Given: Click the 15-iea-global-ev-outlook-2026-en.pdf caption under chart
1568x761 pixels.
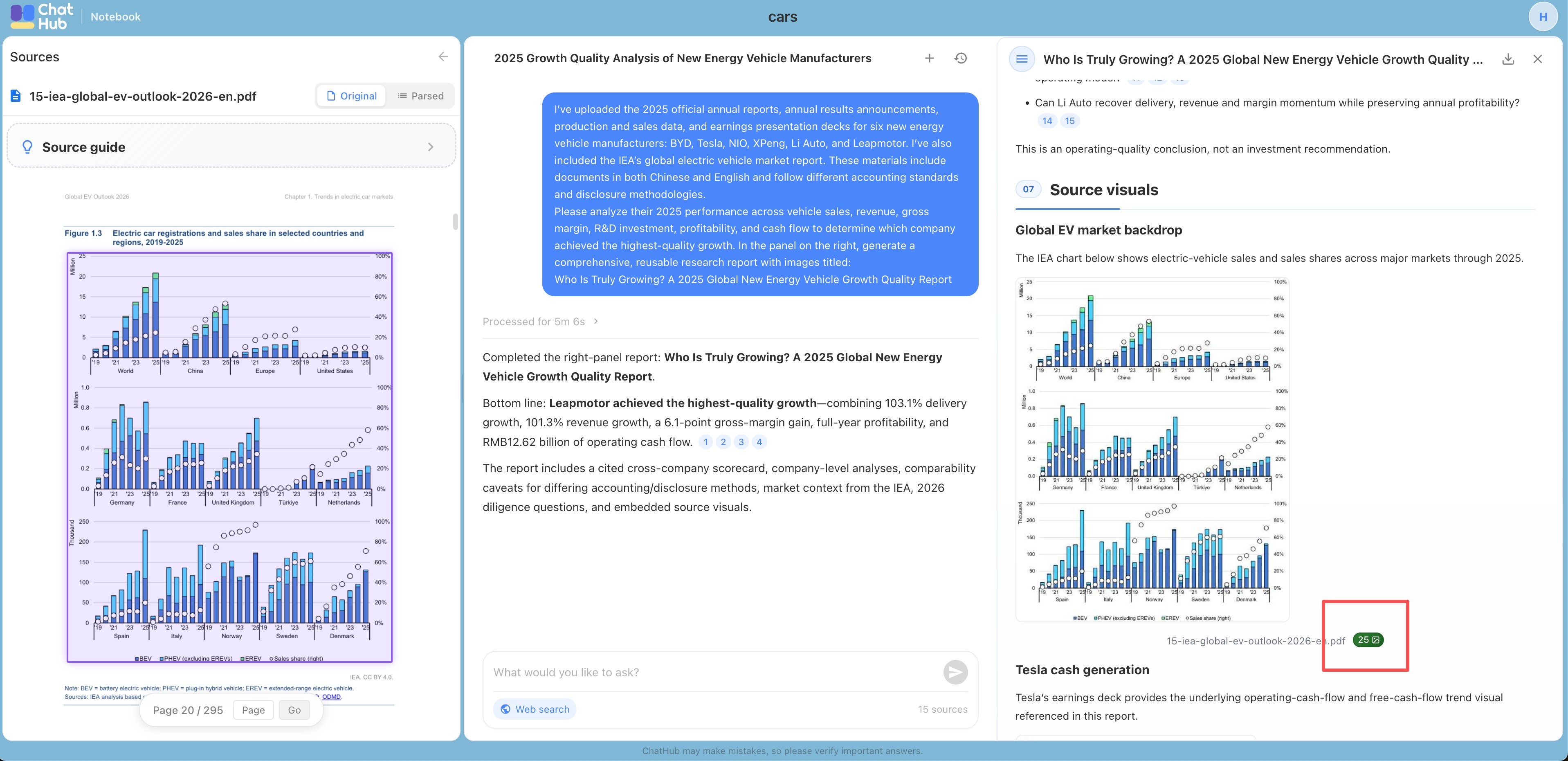Looking at the screenshot, I should (x=1255, y=640).
